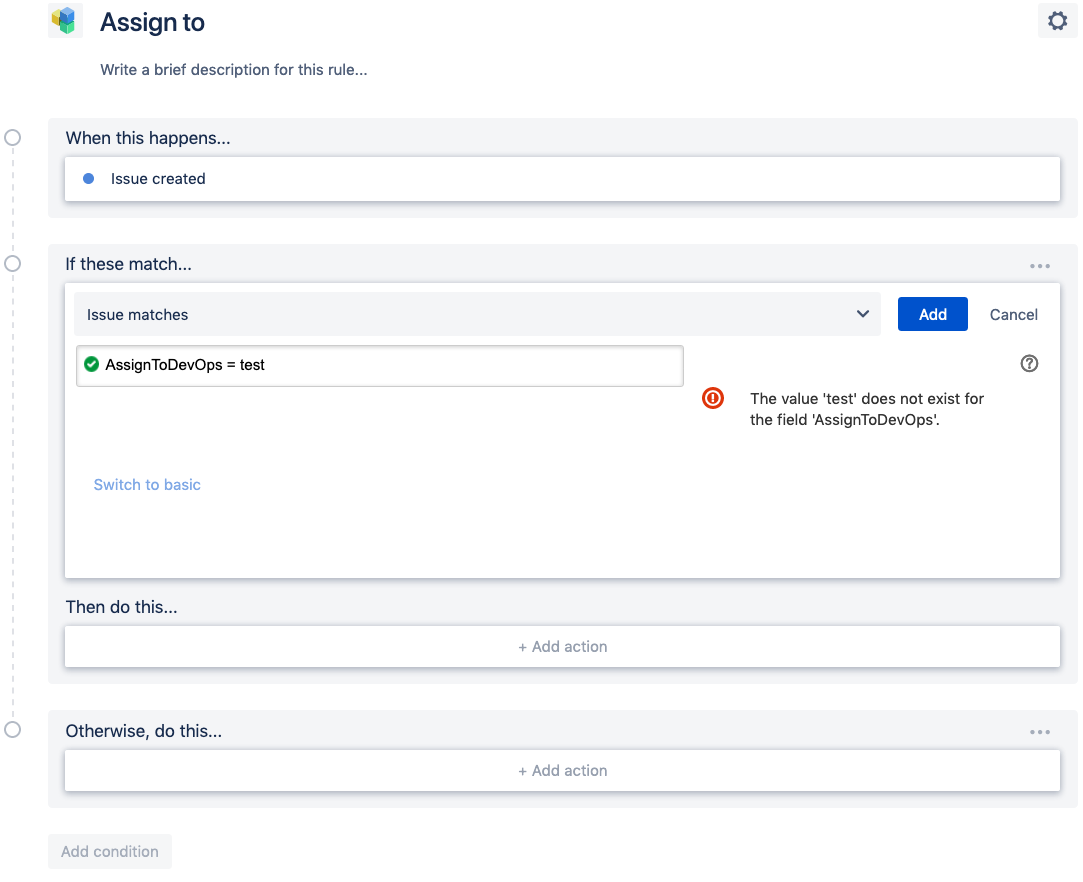Select the top circle marker on the rule timeline

(12, 137)
